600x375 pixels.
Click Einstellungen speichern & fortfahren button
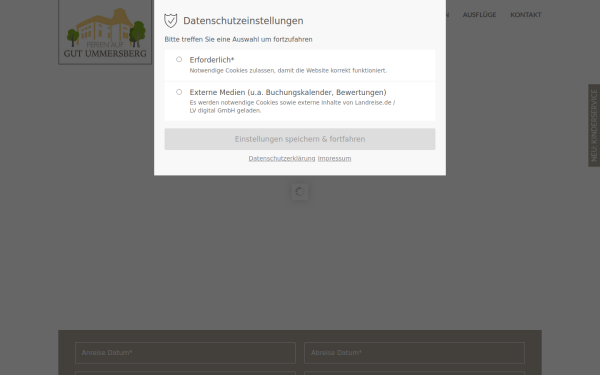point(300,139)
